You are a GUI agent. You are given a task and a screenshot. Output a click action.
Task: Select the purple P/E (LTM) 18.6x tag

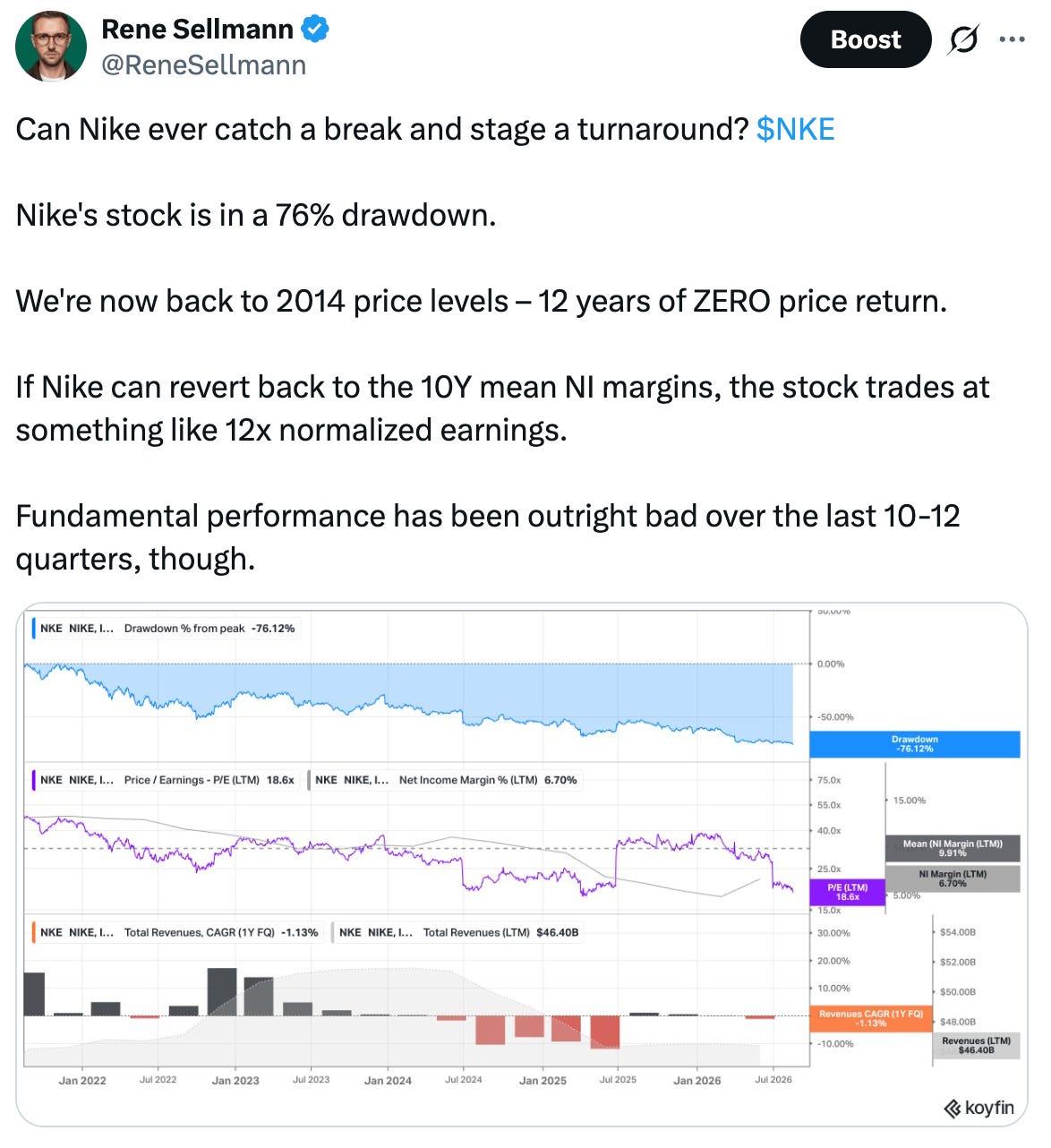click(847, 892)
